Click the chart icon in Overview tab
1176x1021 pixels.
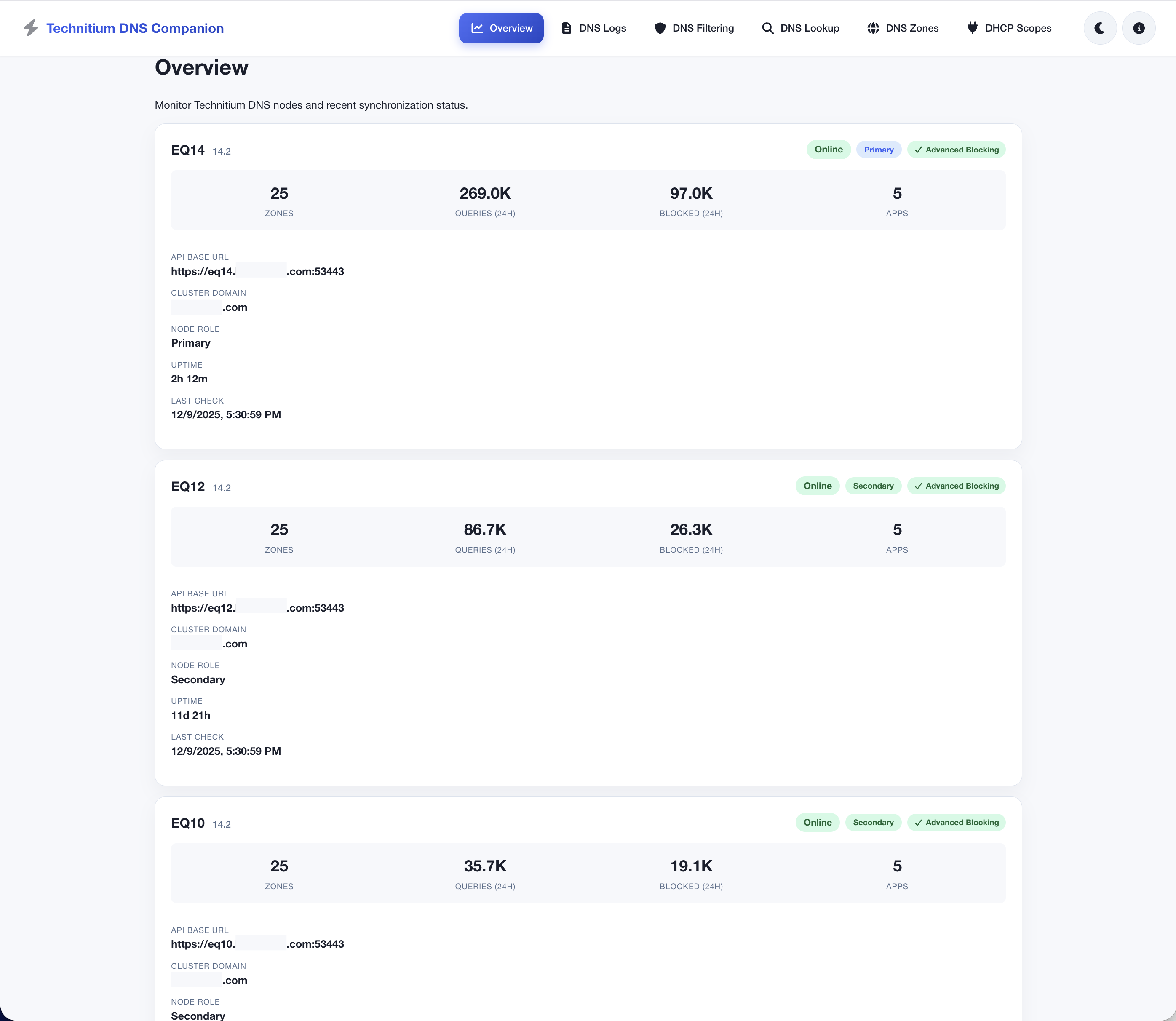pos(477,28)
